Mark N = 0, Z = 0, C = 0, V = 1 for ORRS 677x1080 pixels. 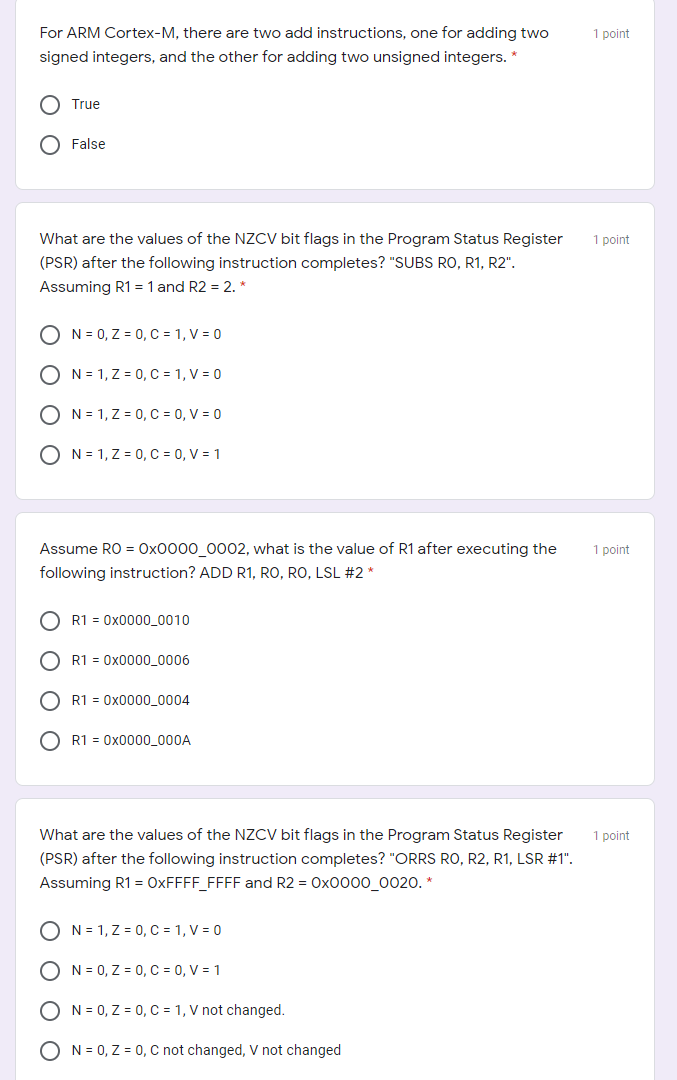[50, 970]
